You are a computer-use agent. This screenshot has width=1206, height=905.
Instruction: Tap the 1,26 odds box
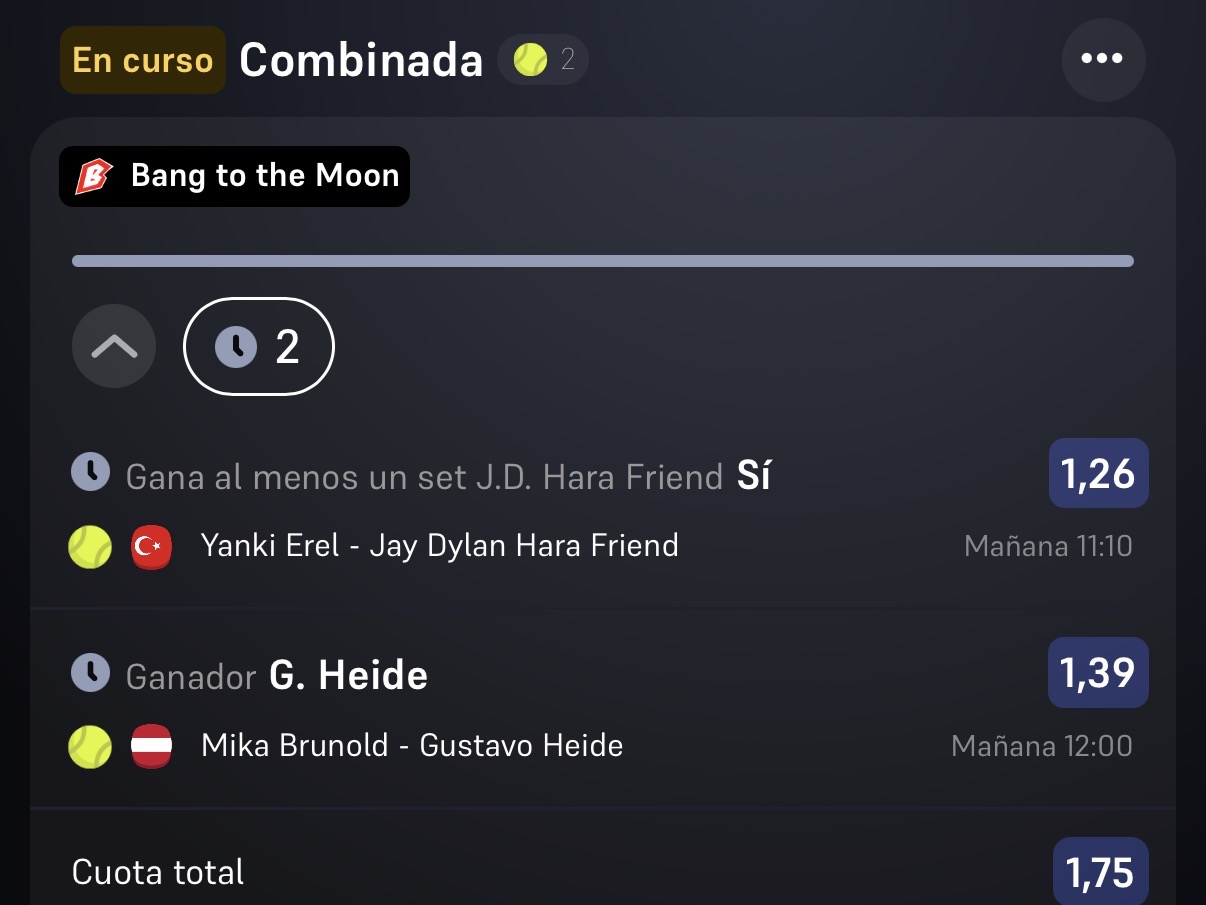point(1098,473)
